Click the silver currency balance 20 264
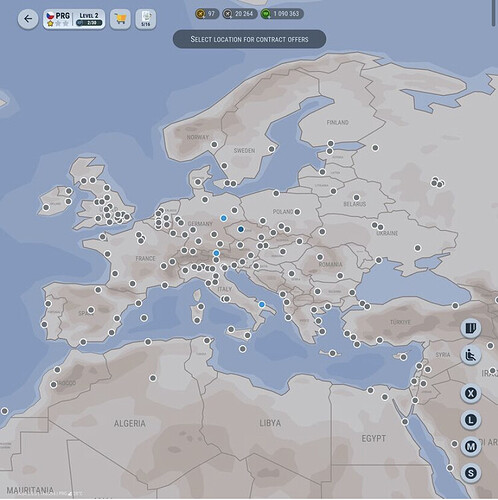Image resolution: width=498 pixels, height=500 pixels. coord(240,14)
